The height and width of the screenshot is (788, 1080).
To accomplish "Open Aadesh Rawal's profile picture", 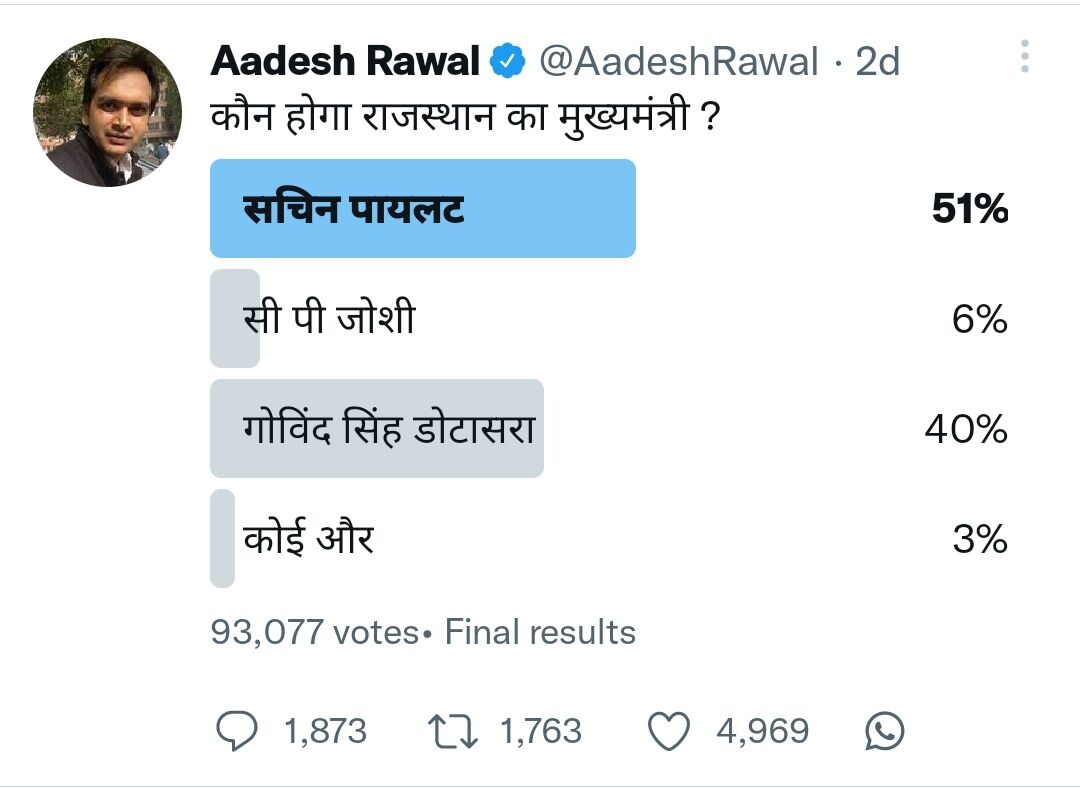I will coord(107,113).
